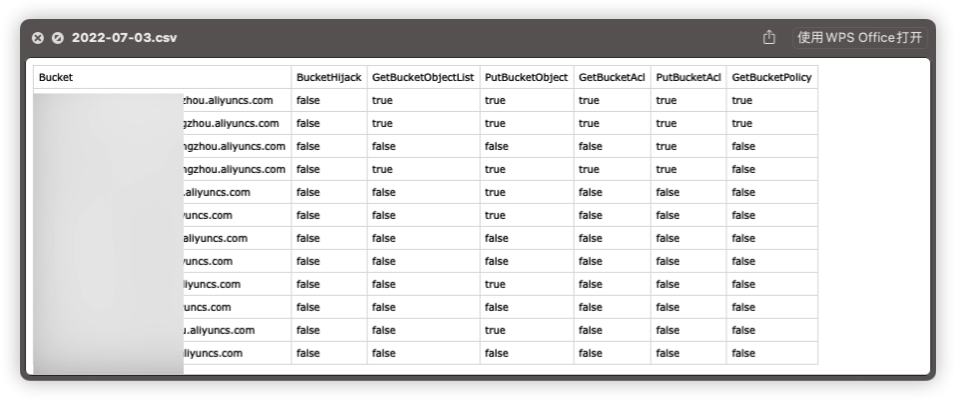The width and height of the screenshot is (956, 400).
Task: Select last row's PutBucketObject false cell
Action: [497, 353]
